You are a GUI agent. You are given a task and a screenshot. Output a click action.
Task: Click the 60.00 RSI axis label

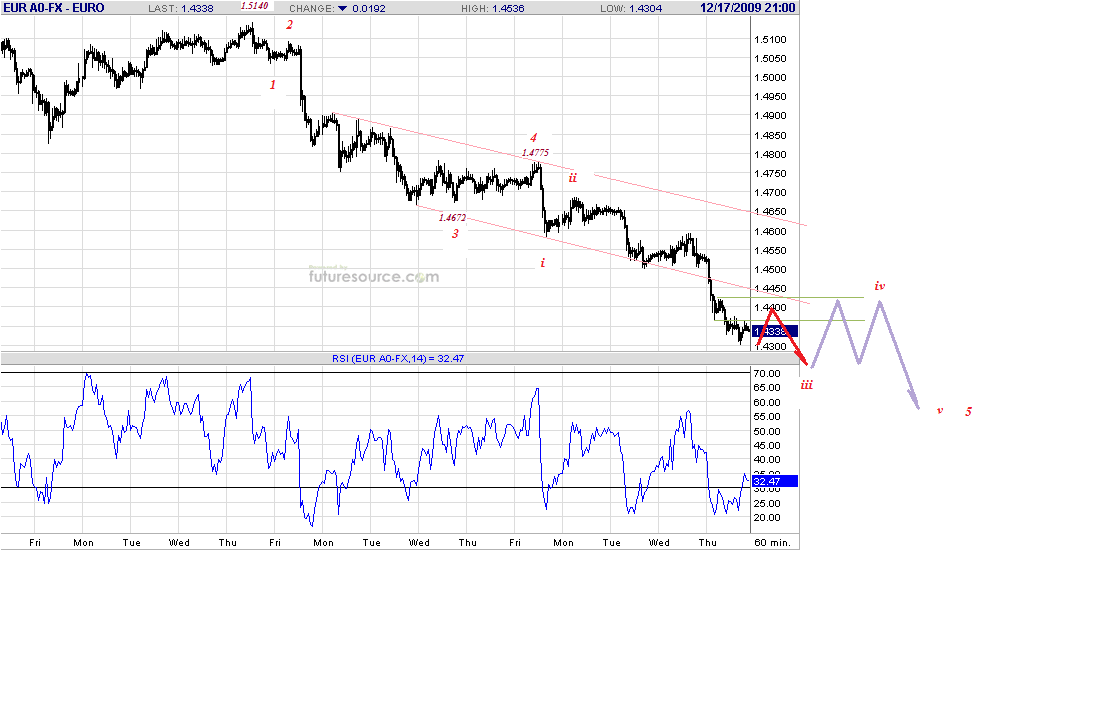[x=767, y=402]
